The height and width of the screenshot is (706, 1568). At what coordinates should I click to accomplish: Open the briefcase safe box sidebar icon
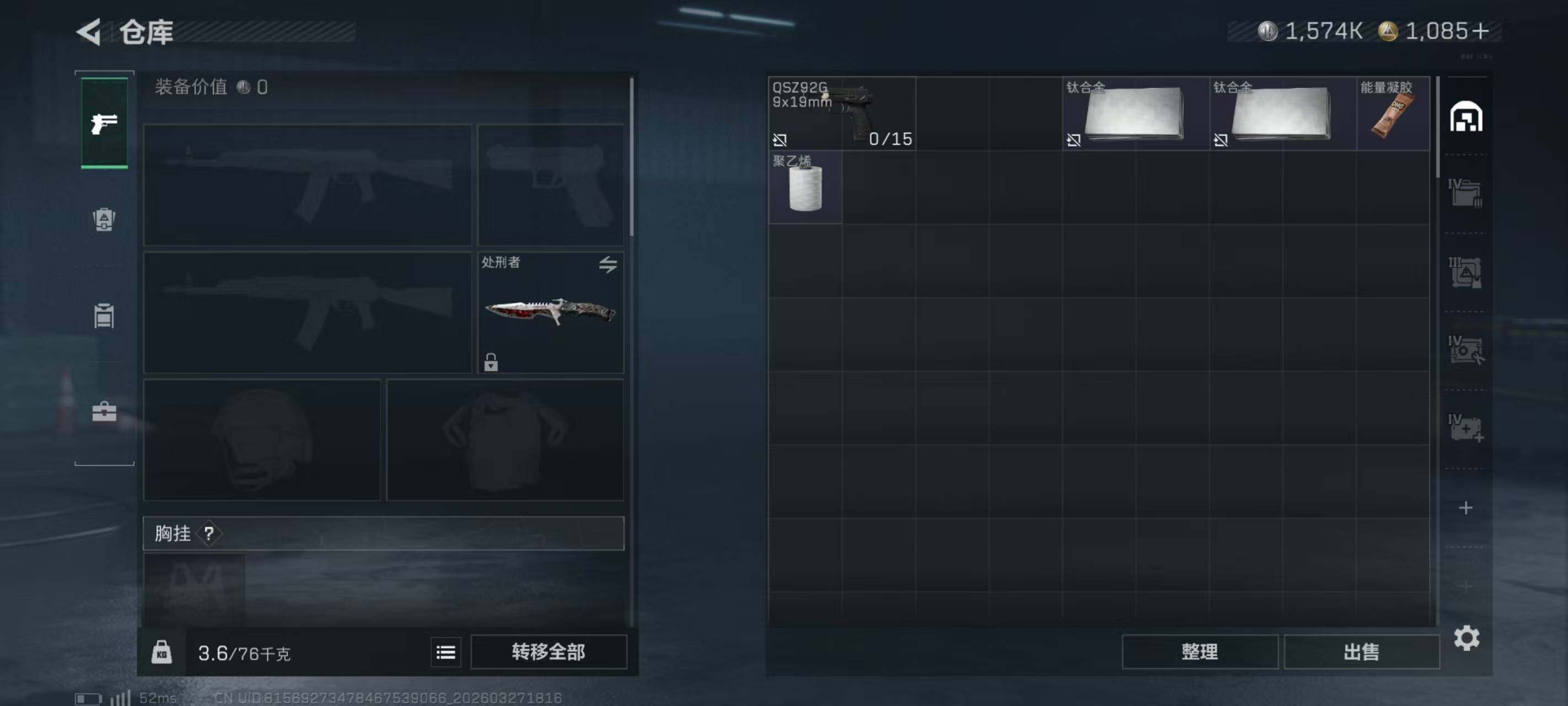(x=104, y=412)
